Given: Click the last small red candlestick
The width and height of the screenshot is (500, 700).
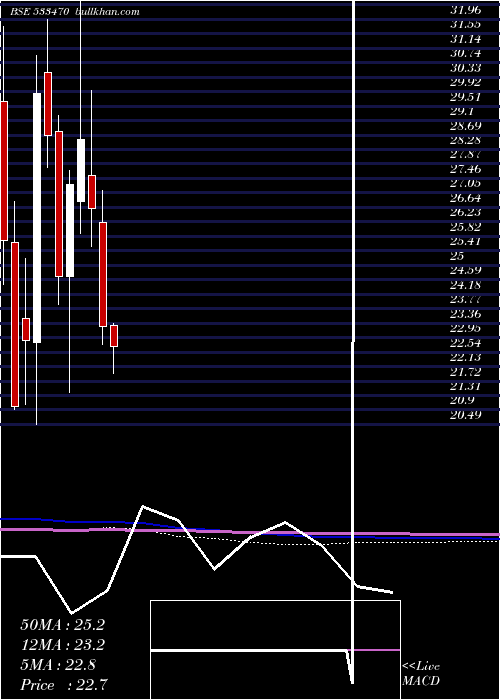Looking at the screenshot, I should pyautogui.click(x=114, y=336).
